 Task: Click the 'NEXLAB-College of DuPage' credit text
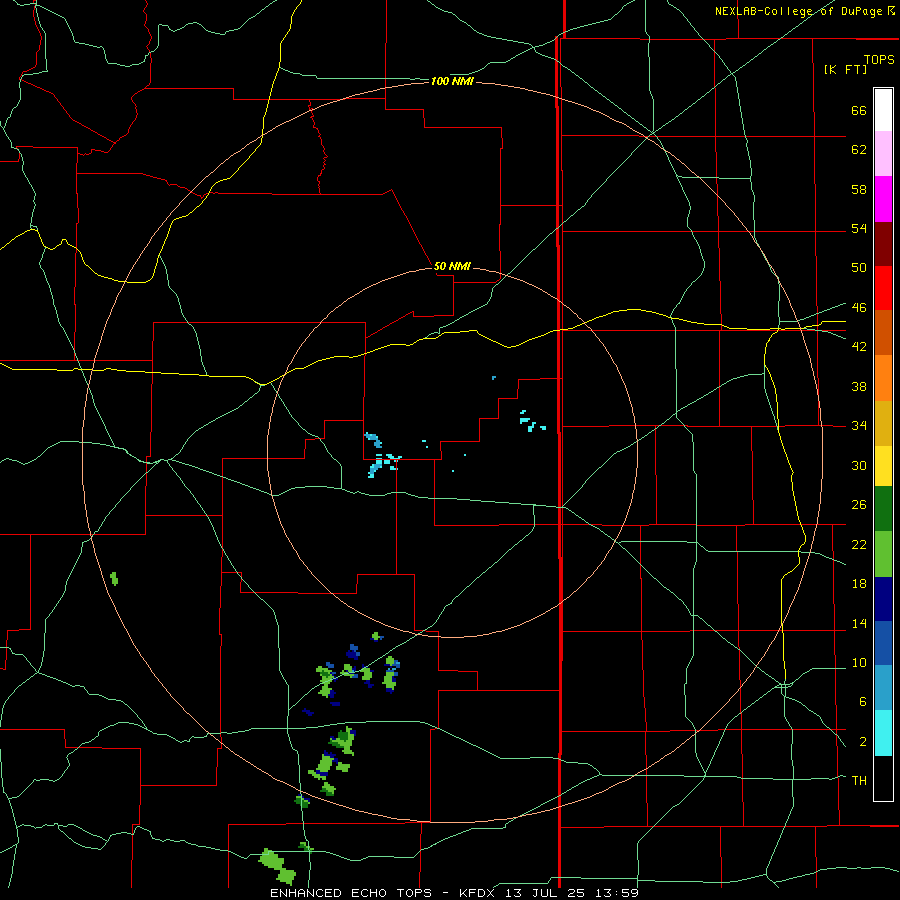point(798,11)
